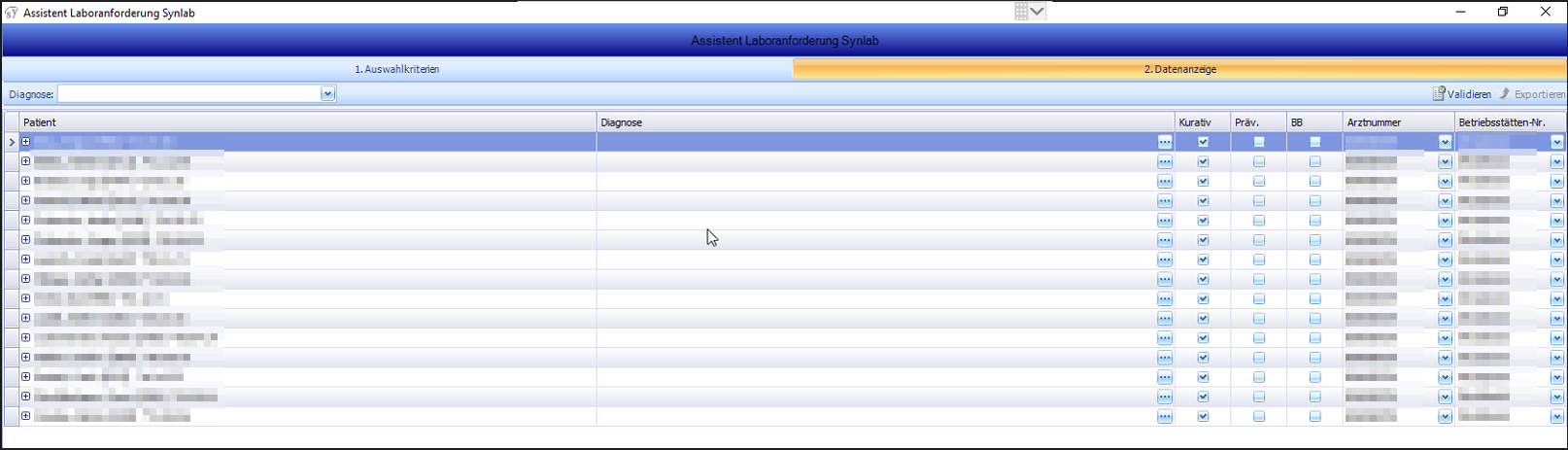Uncheck Kurativ checkbox in first row
Screen dimensions: 1568x450
(x=1203, y=142)
